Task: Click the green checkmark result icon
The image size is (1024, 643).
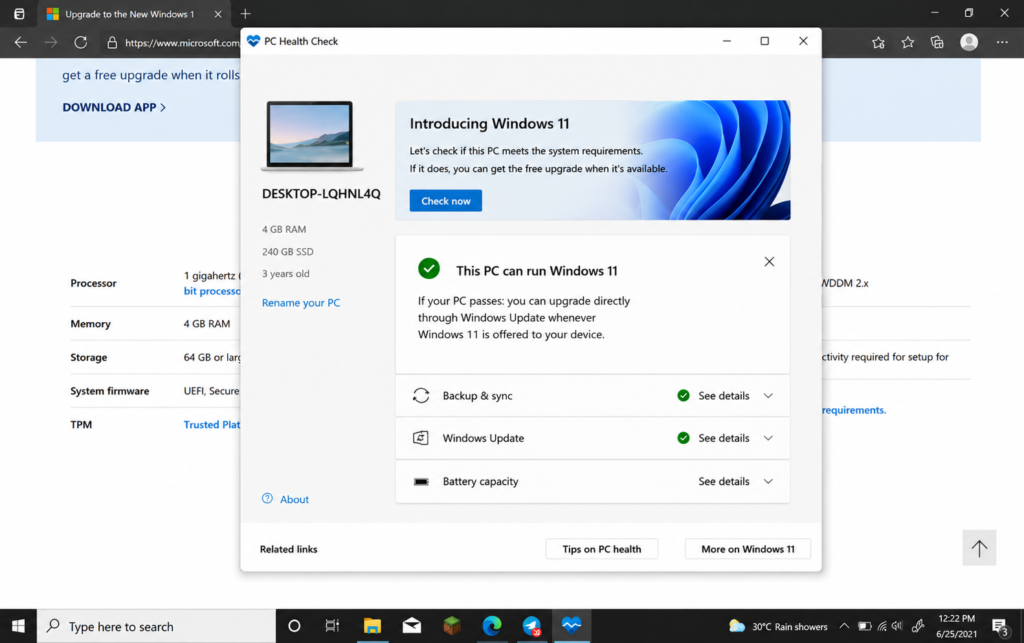Action: click(x=429, y=268)
